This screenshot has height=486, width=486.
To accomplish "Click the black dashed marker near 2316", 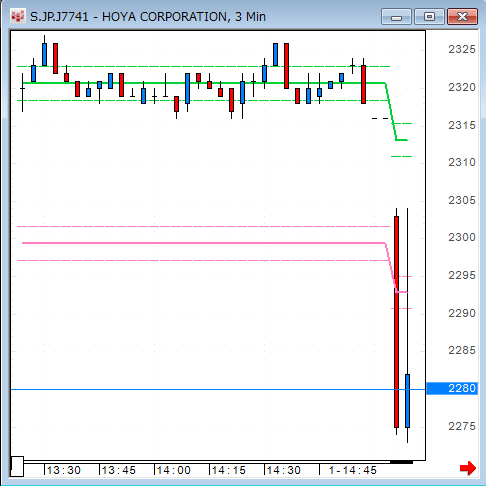I will (x=380, y=118).
